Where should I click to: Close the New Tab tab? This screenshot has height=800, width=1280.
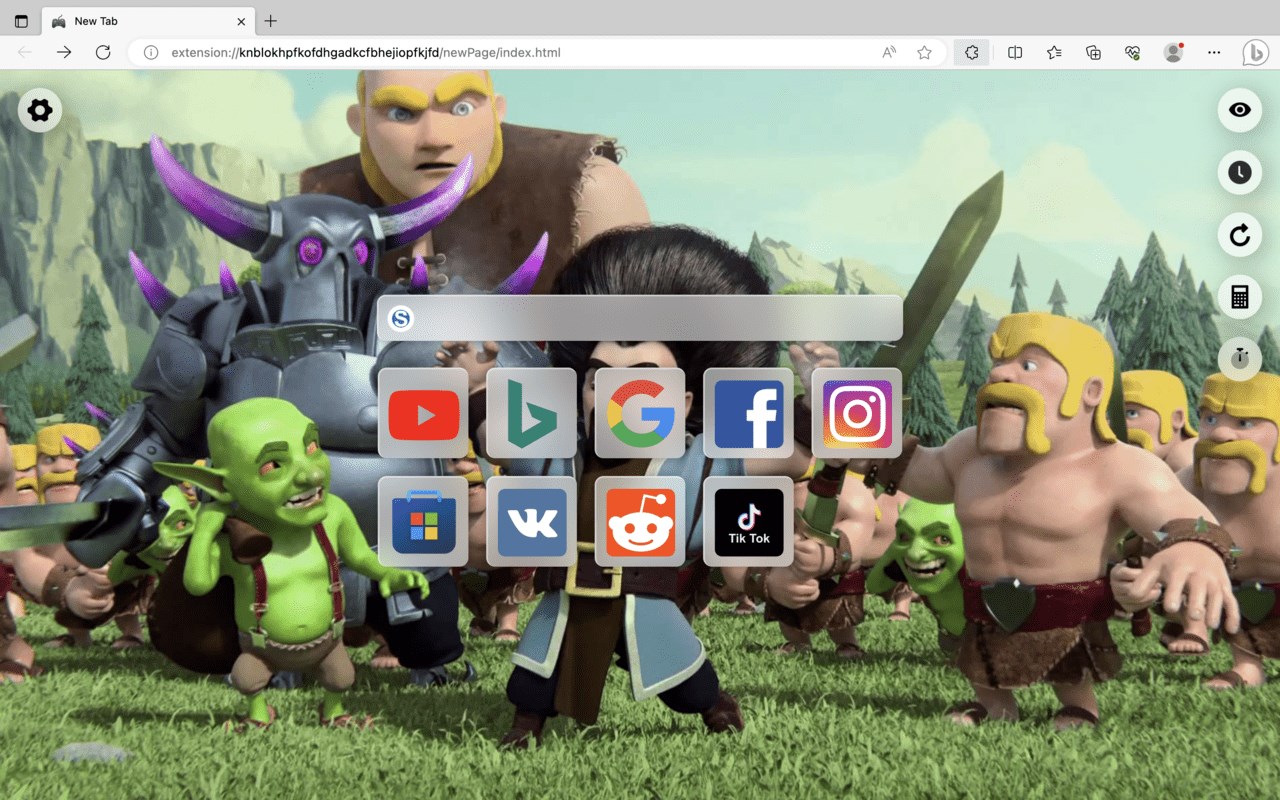point(241,21)
